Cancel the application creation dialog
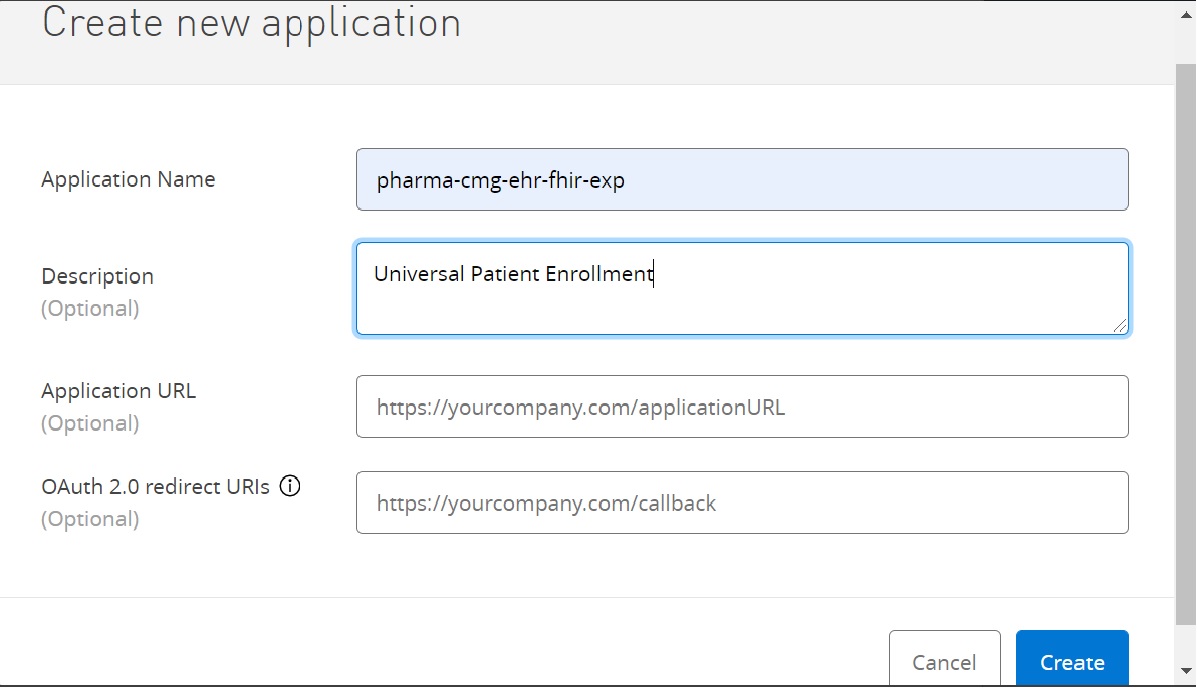Screen dimensions: 1197x689 [944, 659]
